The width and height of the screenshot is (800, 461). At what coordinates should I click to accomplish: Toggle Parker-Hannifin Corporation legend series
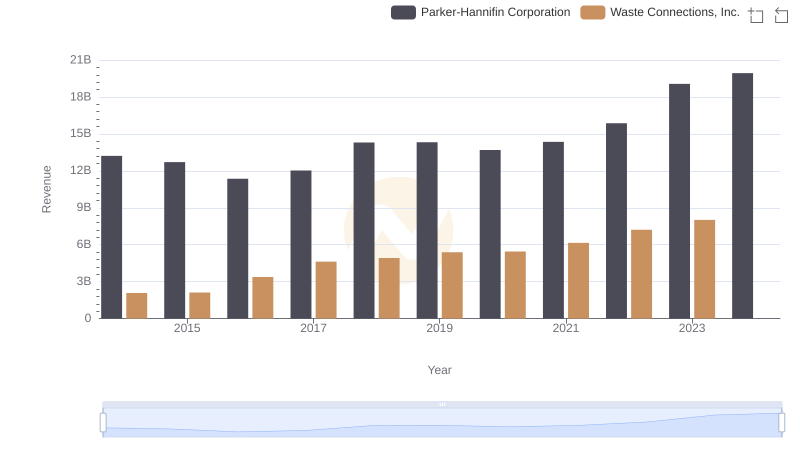tap(481, 12)
